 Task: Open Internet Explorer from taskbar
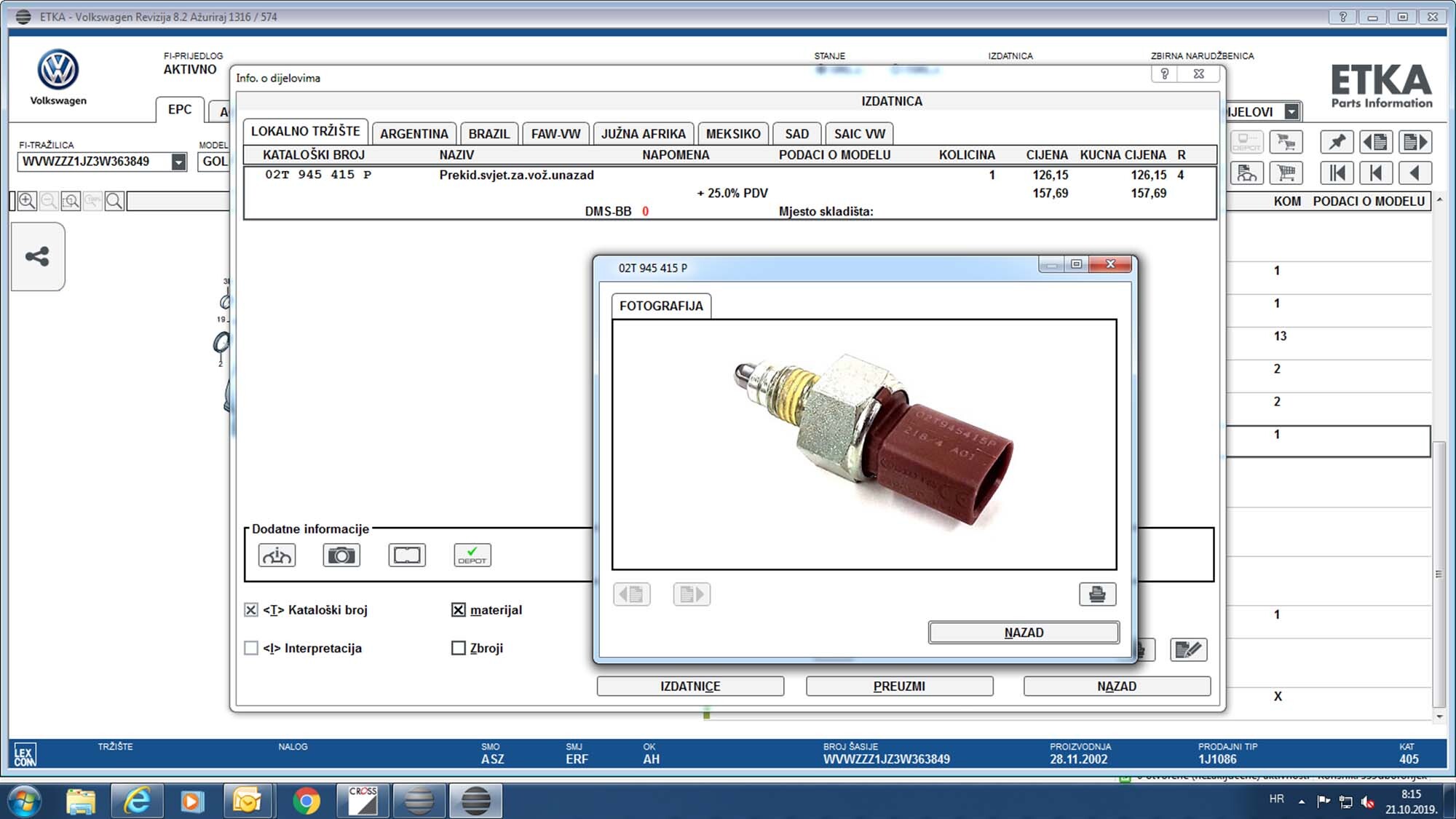pos(137,801)
